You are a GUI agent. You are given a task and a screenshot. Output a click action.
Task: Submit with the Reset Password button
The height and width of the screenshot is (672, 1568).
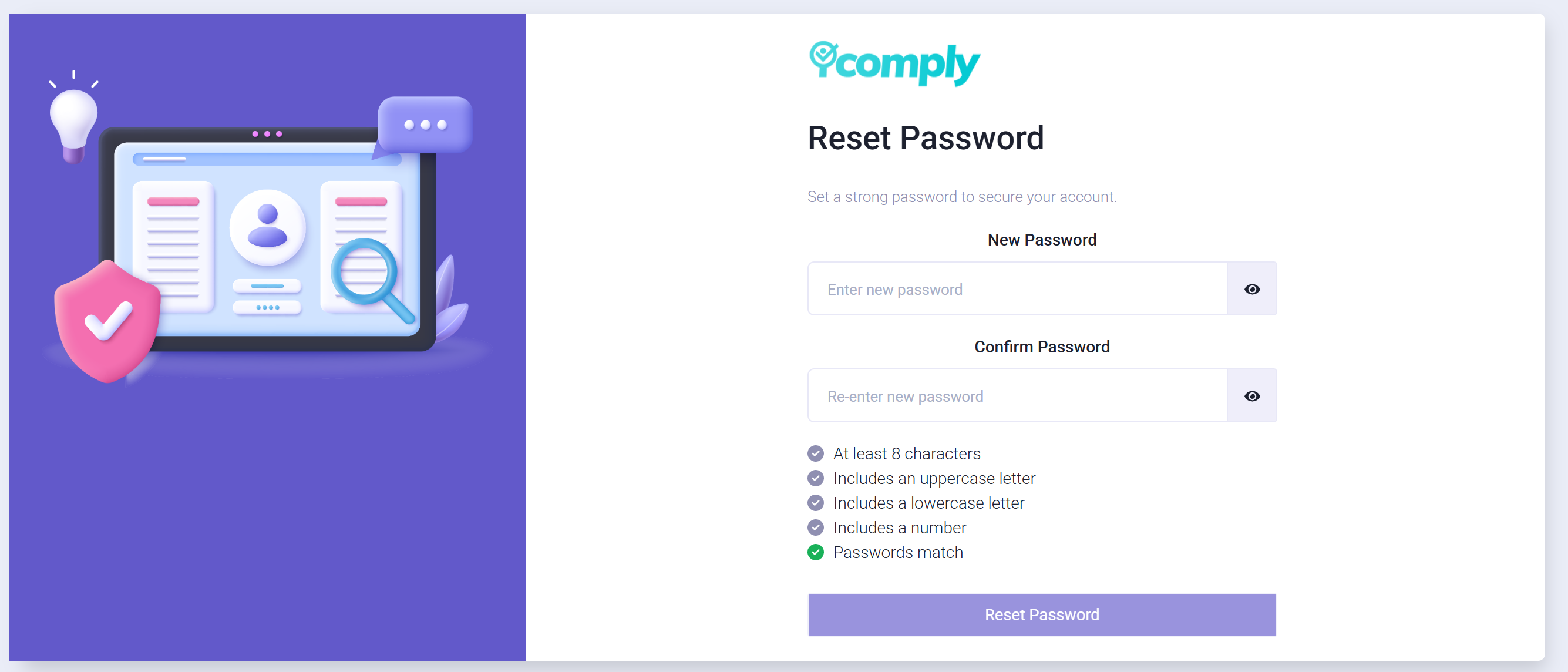pos(1041,615)
